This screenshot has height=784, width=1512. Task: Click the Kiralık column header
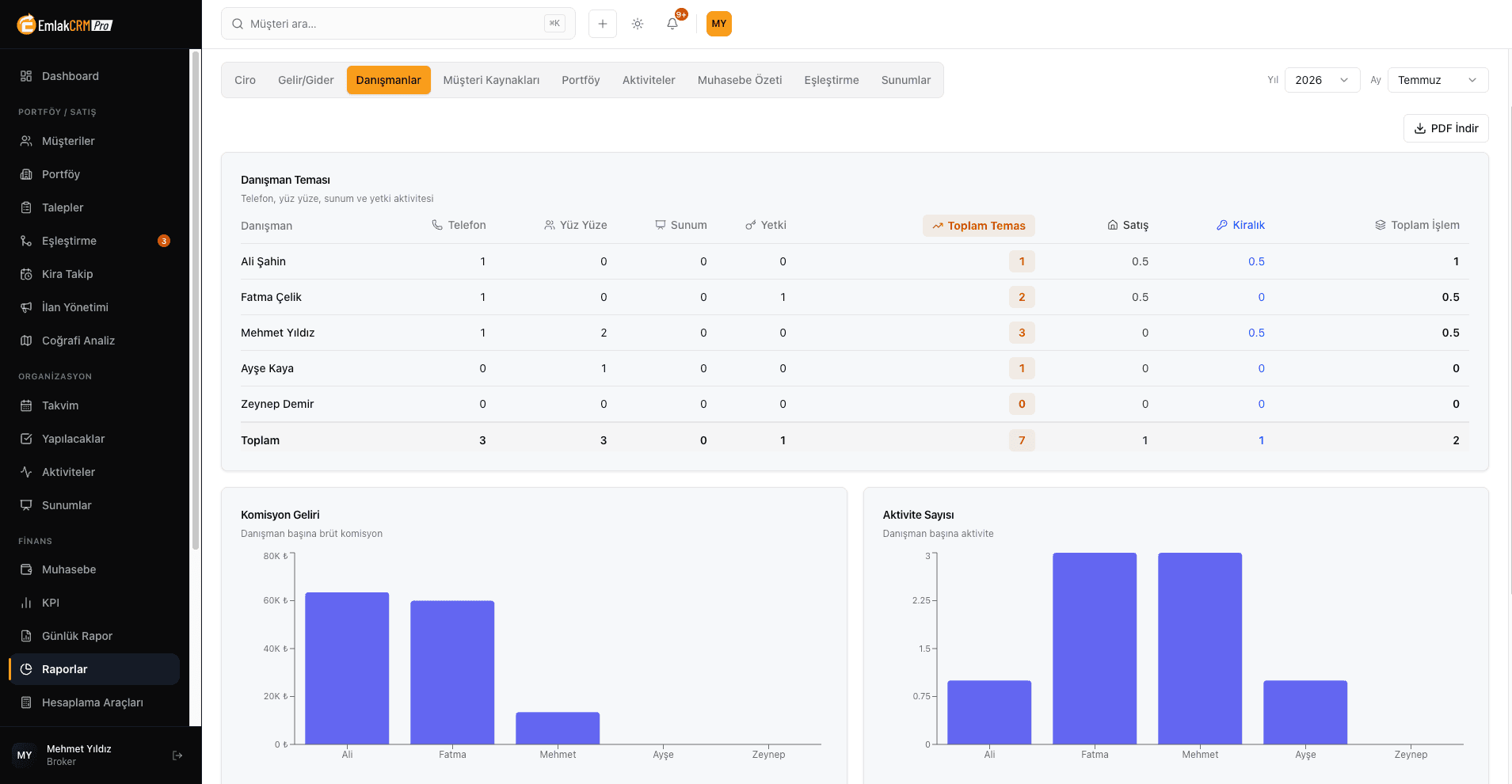click(x=1240, y=225)
